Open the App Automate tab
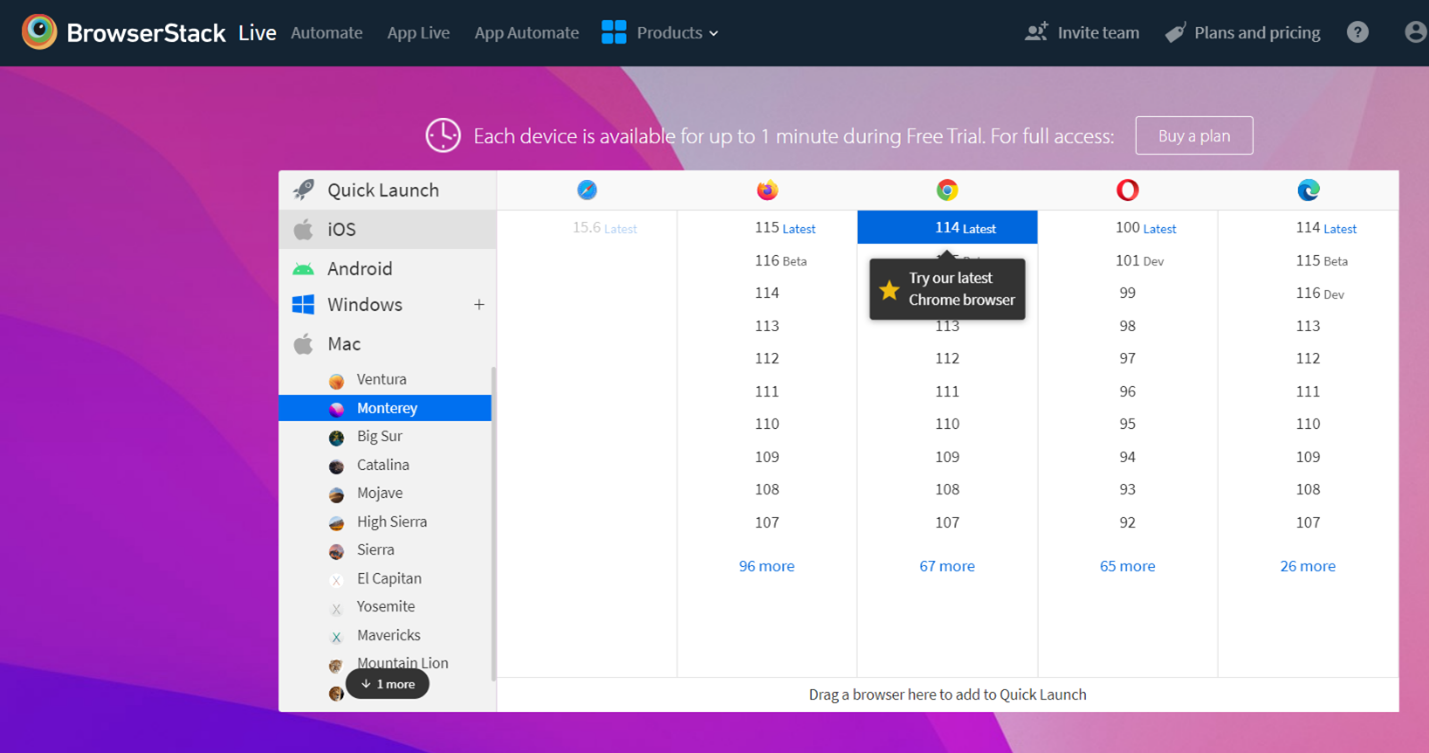Viewport: 1429px width, 753px height. point(526,33)
